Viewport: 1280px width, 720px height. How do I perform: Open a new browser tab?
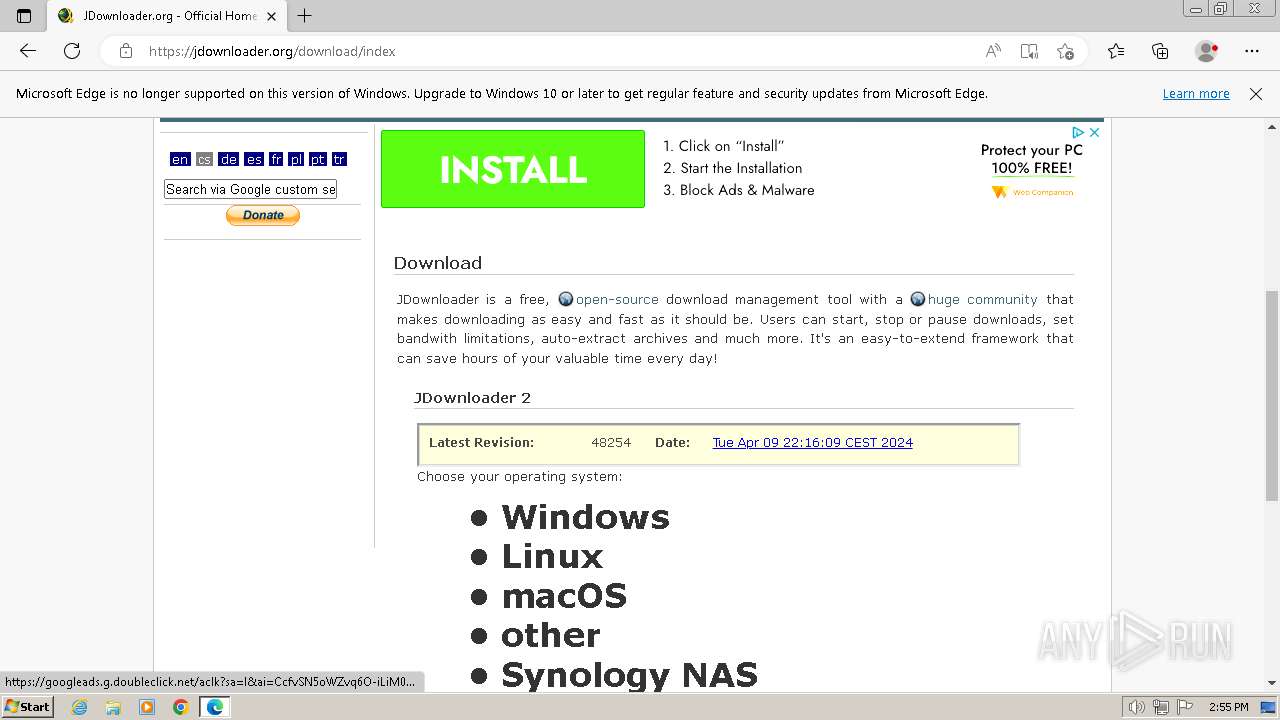click(x=305, y=16)
